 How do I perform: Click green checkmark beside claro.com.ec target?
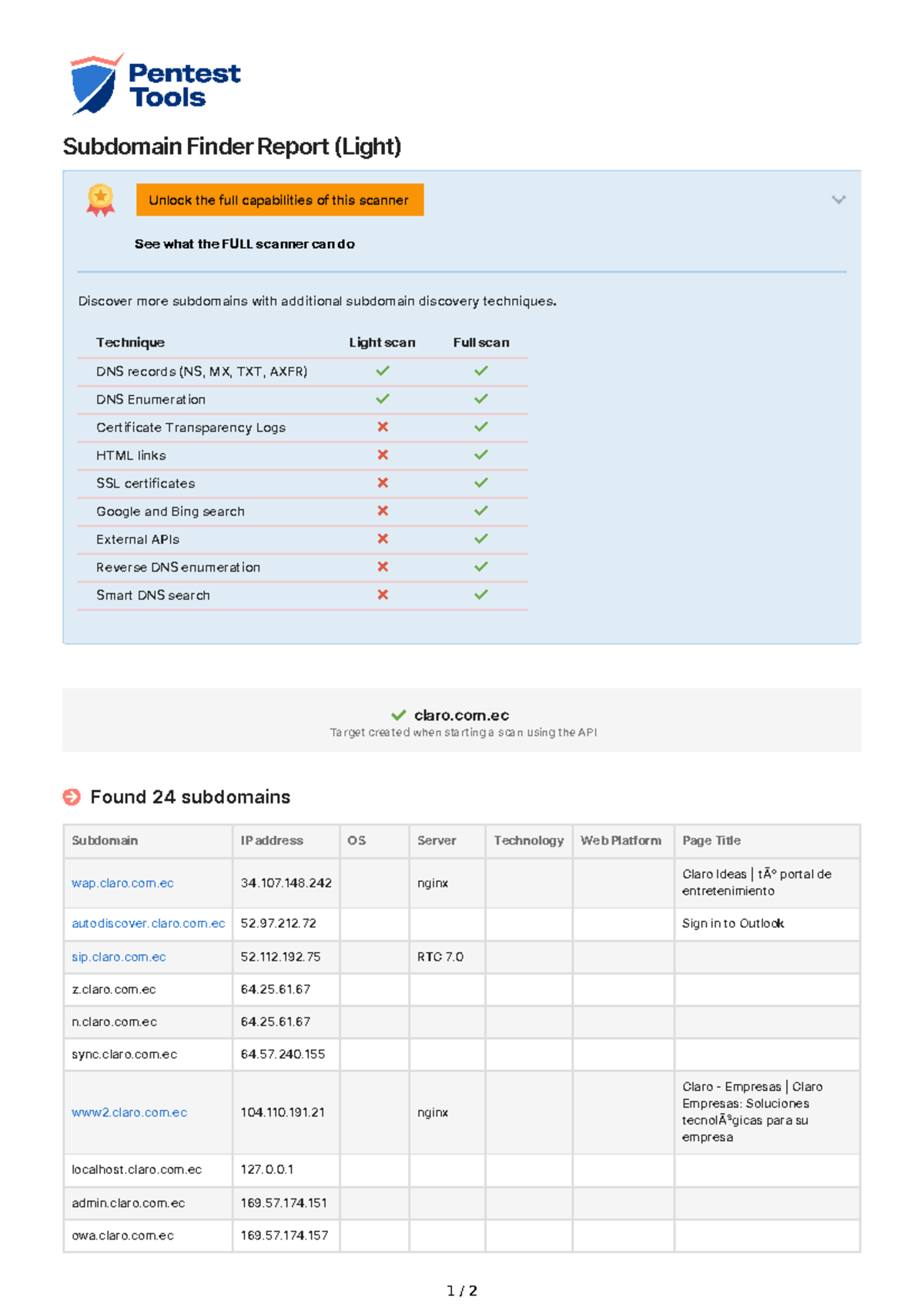point(398,716)
